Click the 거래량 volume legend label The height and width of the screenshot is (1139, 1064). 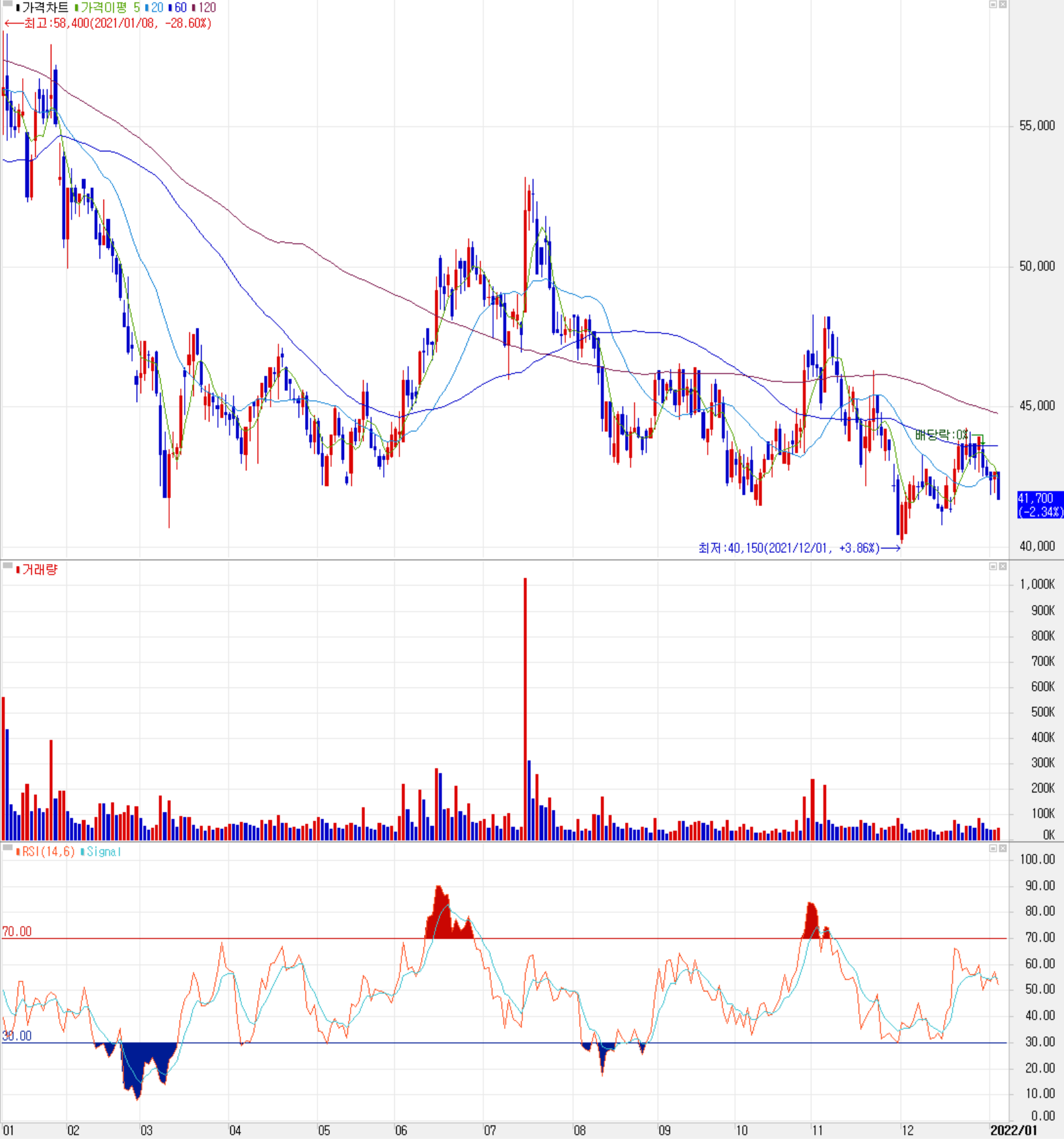37,570
